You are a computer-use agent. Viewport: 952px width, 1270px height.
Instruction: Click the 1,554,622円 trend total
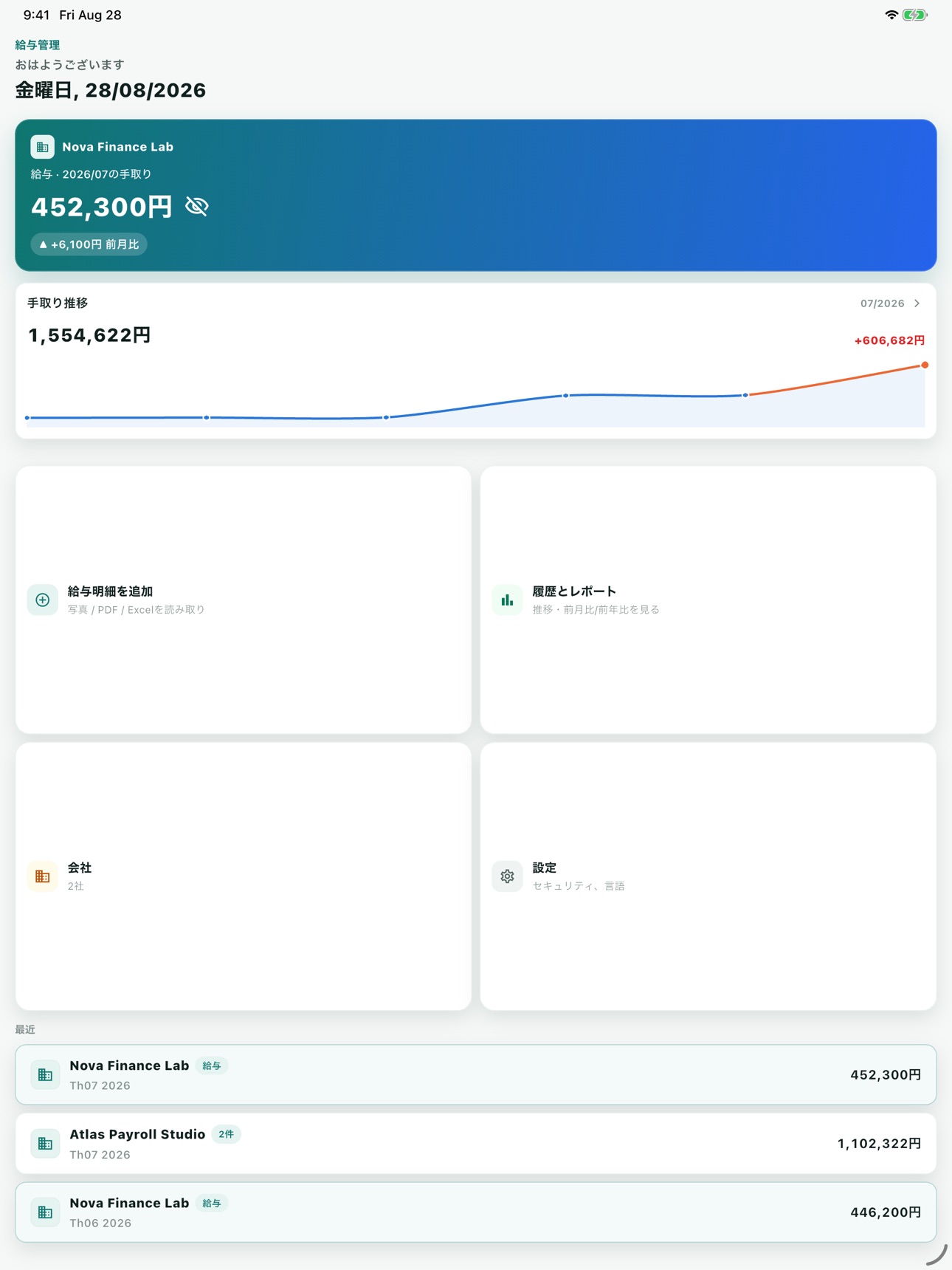[89, 335]
